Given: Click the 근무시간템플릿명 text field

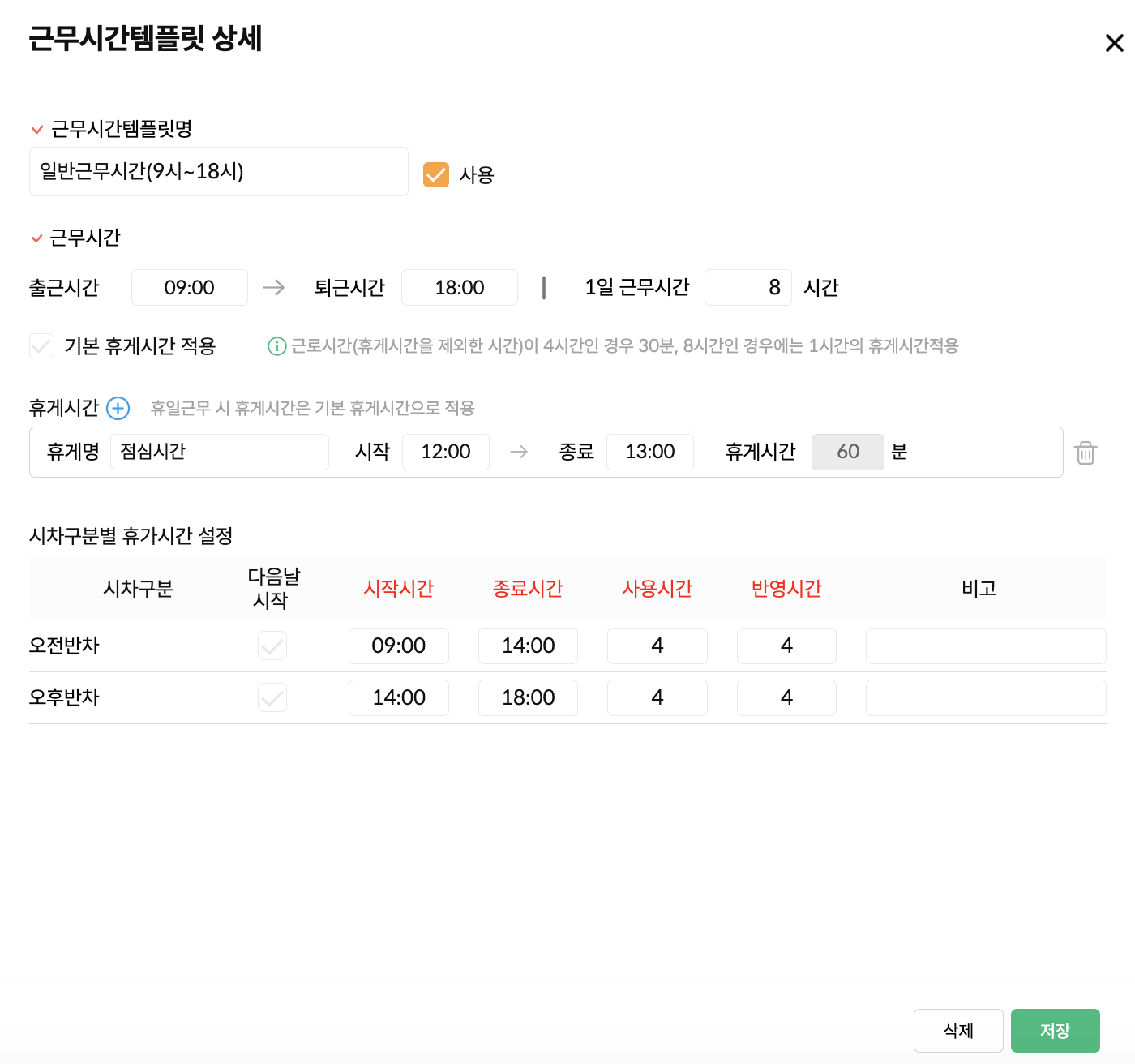Looking at the screenshot, I should 219,172.
